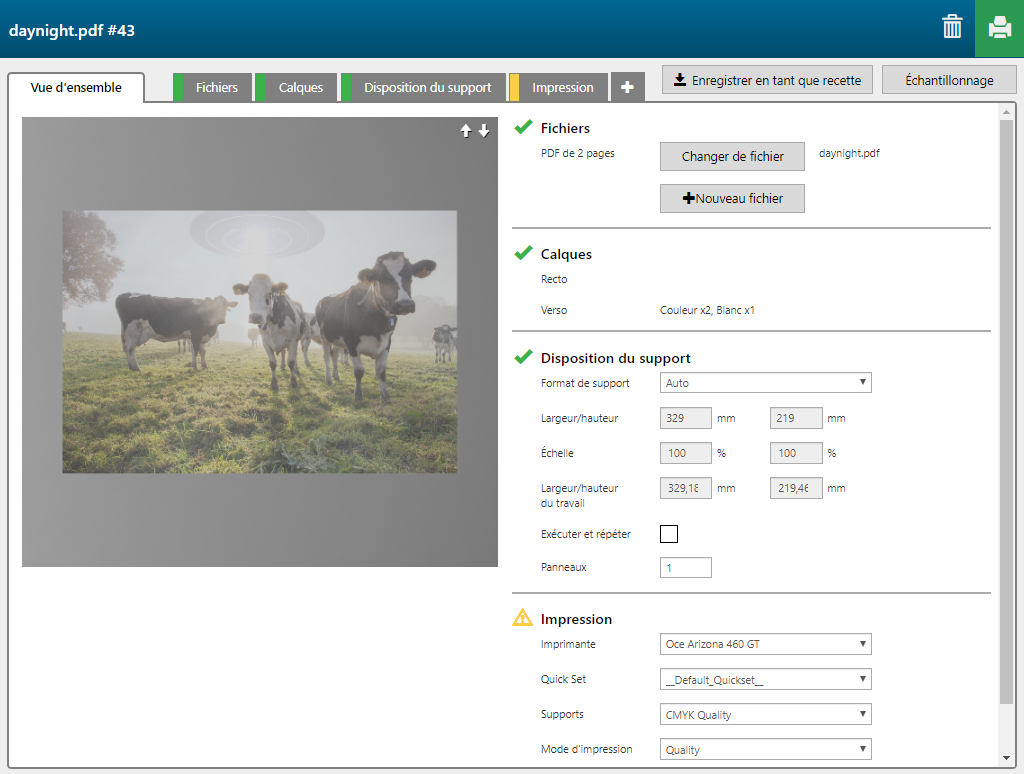Expand the Mode d'impression dropdown
This screenshot has width=1024, height=774.
[765, 749]
